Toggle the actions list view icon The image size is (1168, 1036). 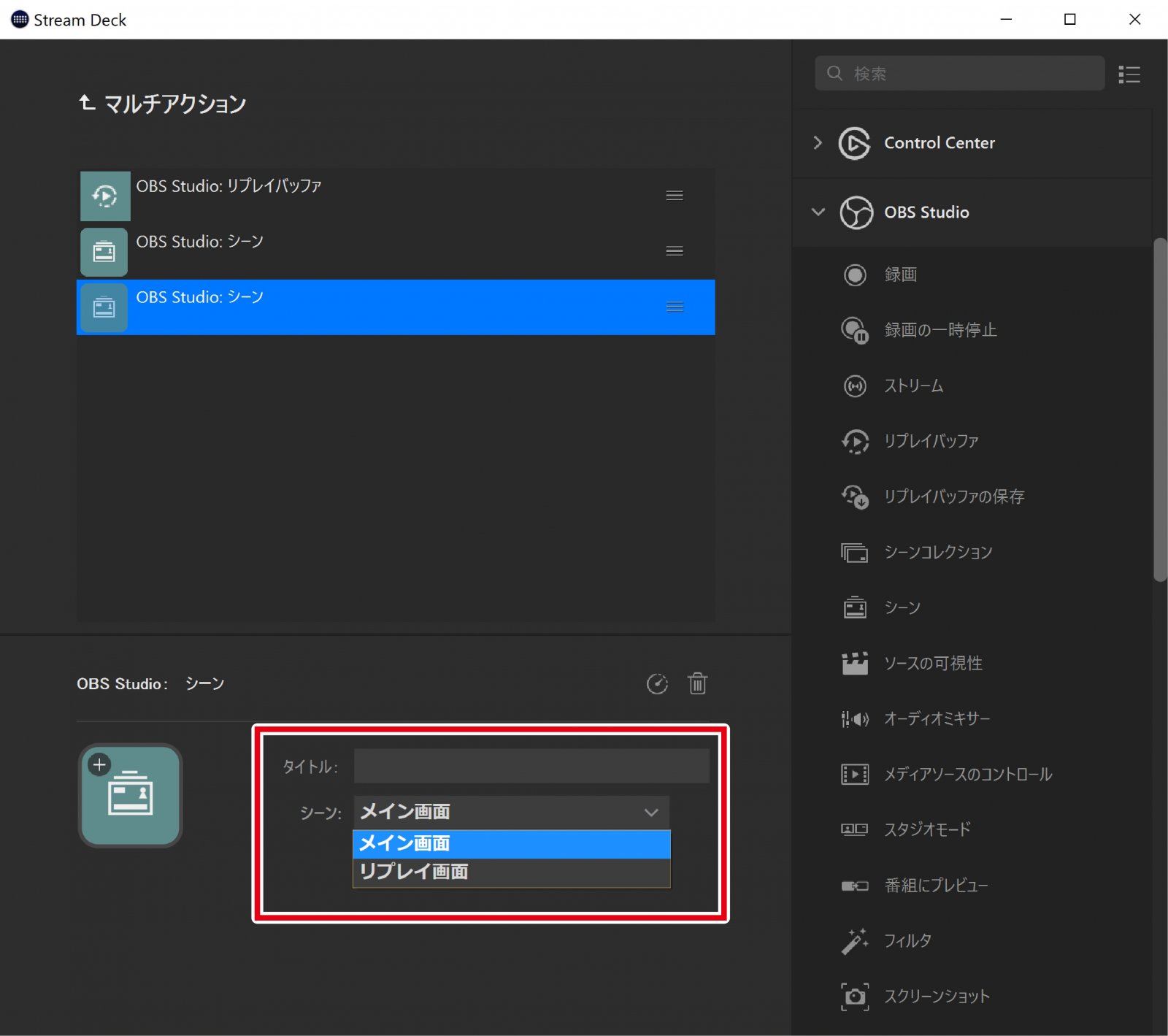(1129, 74)
